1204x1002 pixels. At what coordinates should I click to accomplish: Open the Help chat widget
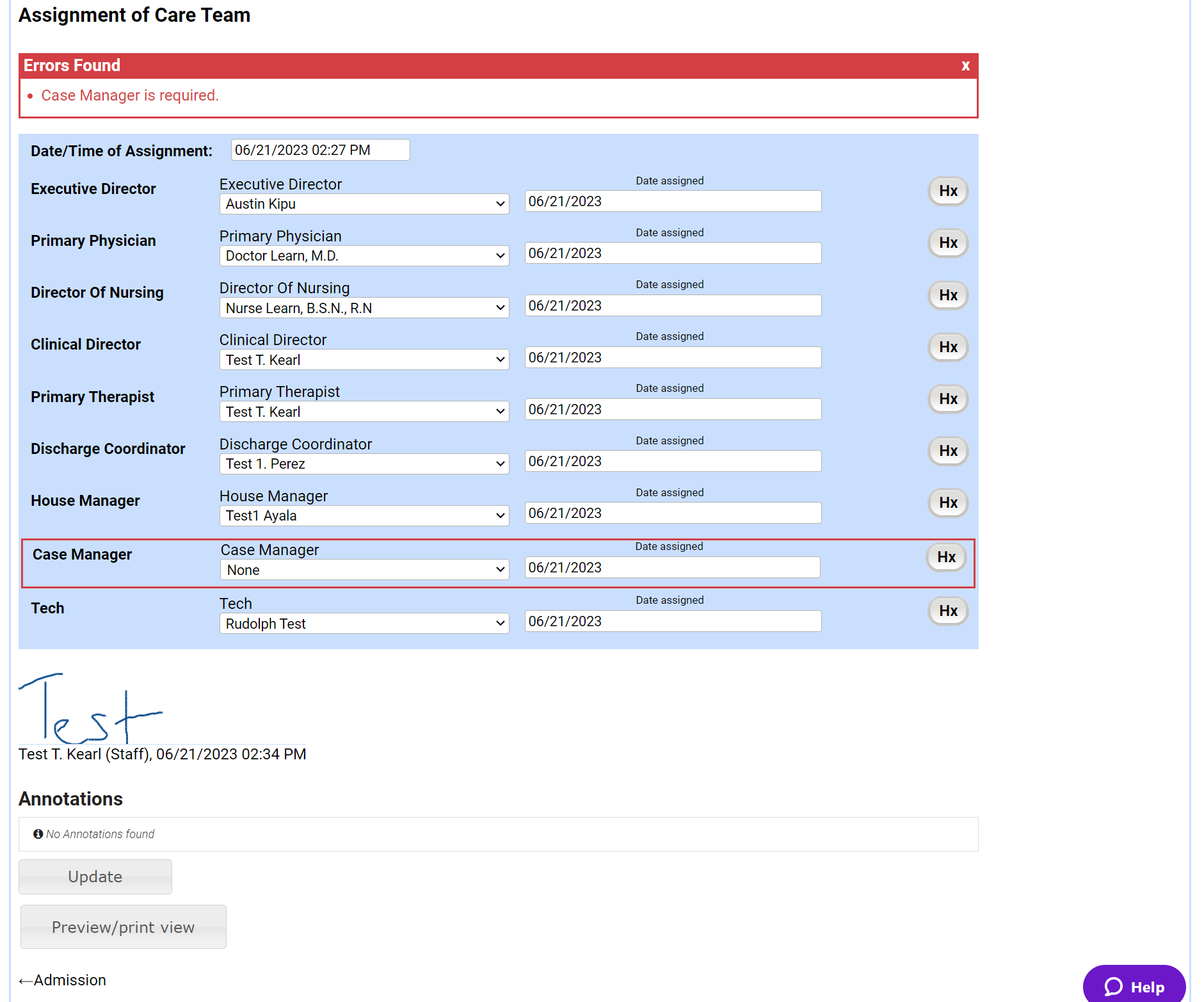point(1134,987)
